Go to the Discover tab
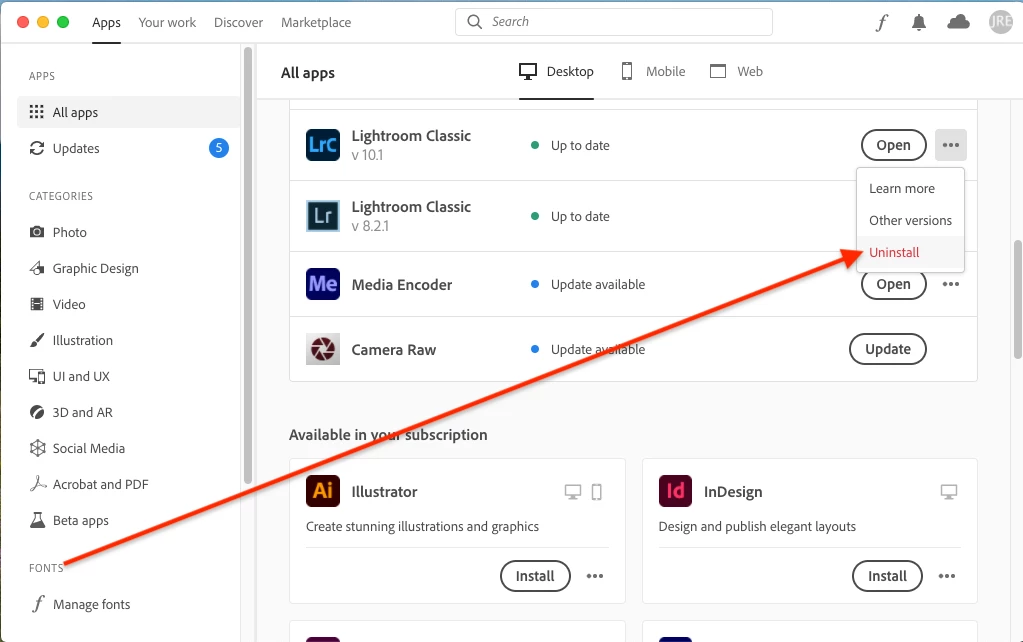1023x642 pixels. 238,23
